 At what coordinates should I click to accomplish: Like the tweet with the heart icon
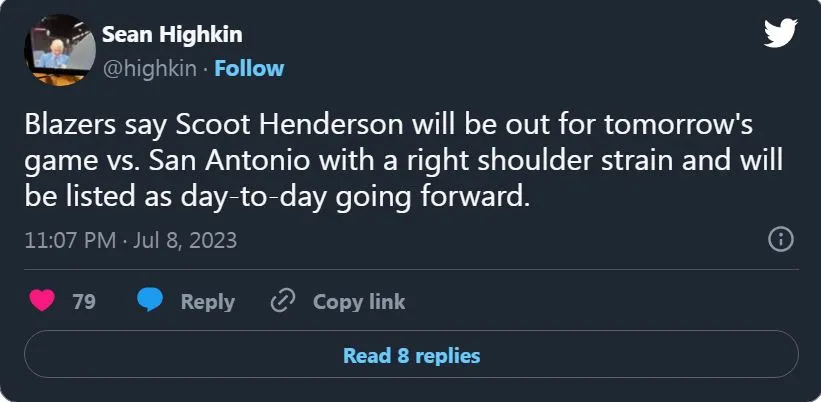[x=43, y=301]
